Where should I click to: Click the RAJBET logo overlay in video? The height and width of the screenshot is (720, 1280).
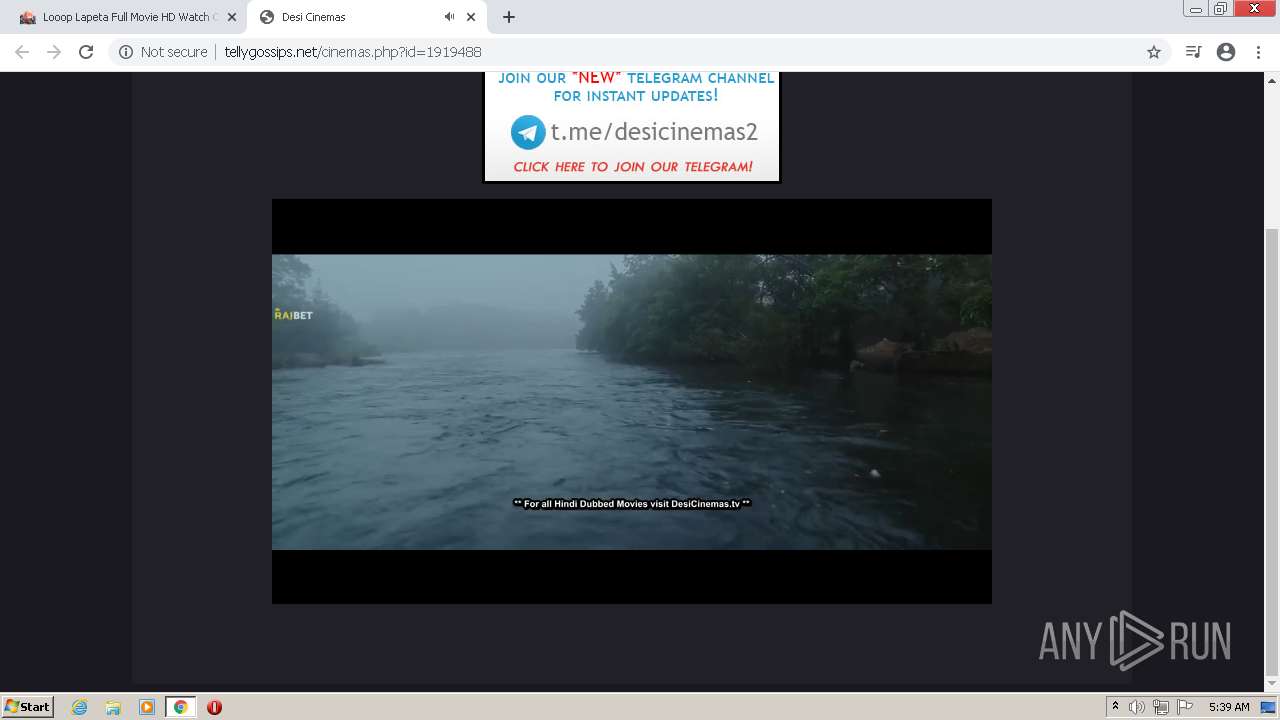pyautogui.click(x=294, y=314)
